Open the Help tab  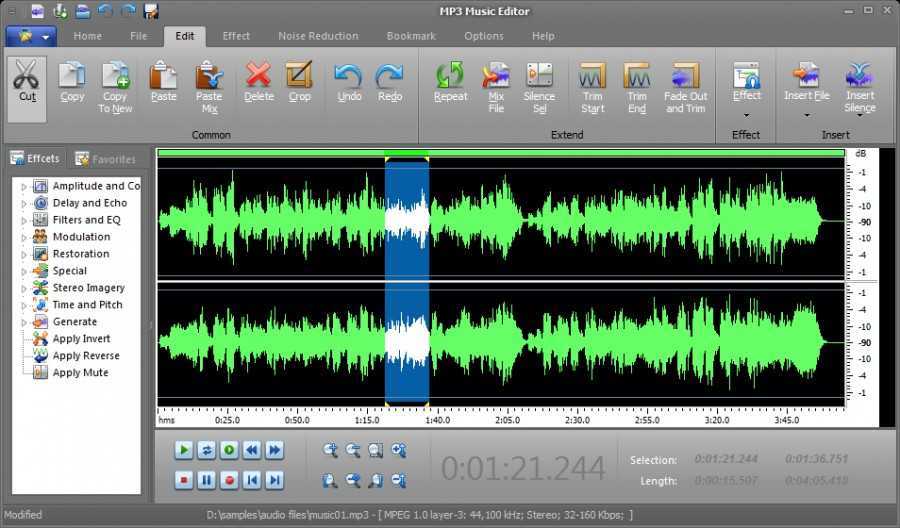click(x=543, y=36)
